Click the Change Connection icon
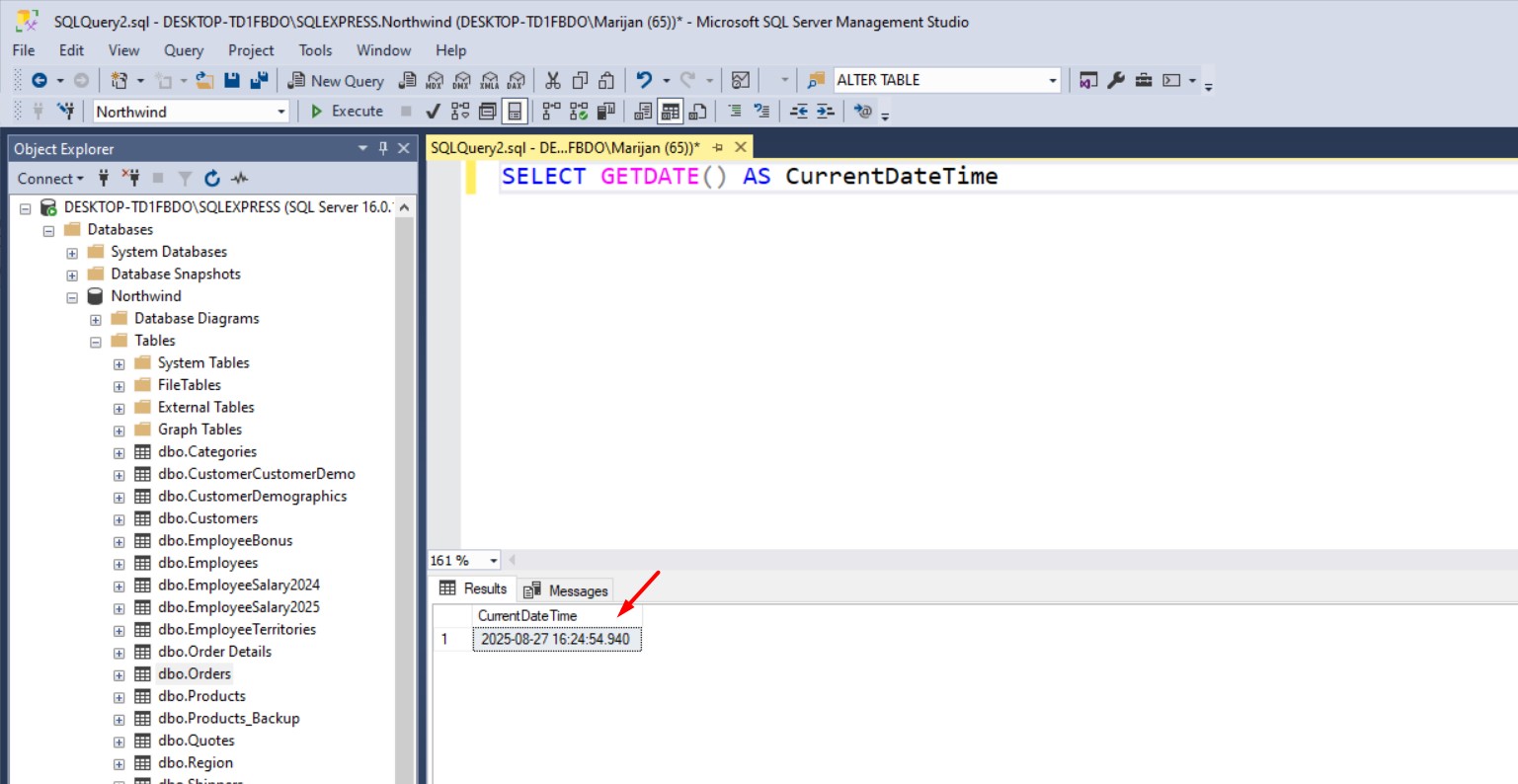 (66, 112)
